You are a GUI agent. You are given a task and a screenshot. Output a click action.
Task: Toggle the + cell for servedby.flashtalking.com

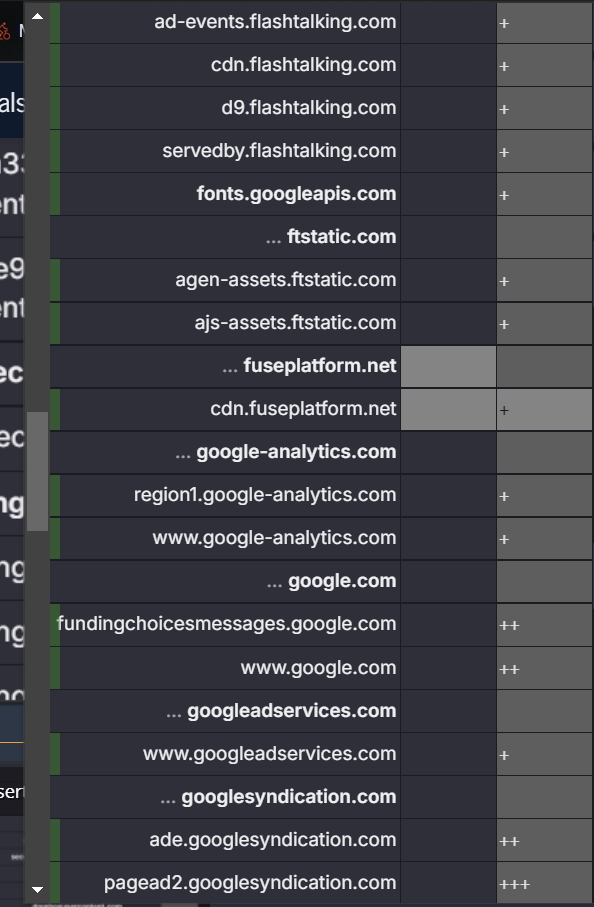(544, 151)
